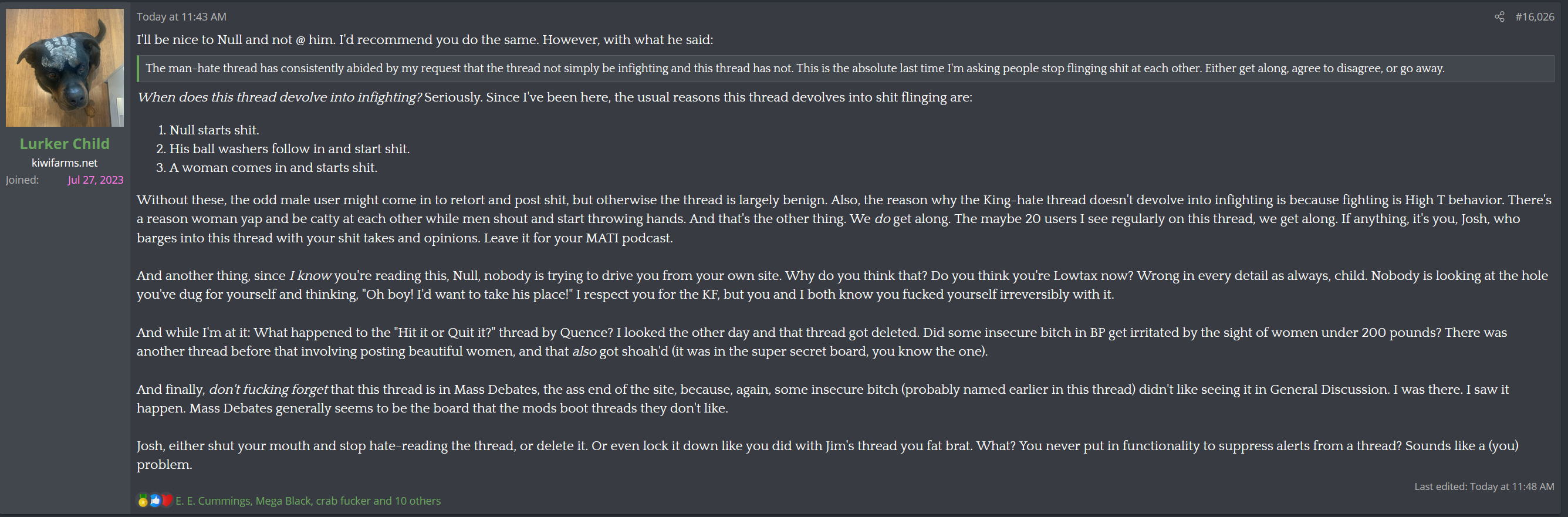Image resolution: width=1568 pixels, height=517 pixels.
Task: Click the "Last edited: Today at 11:48 AM" note
Action: point(1483,486)
